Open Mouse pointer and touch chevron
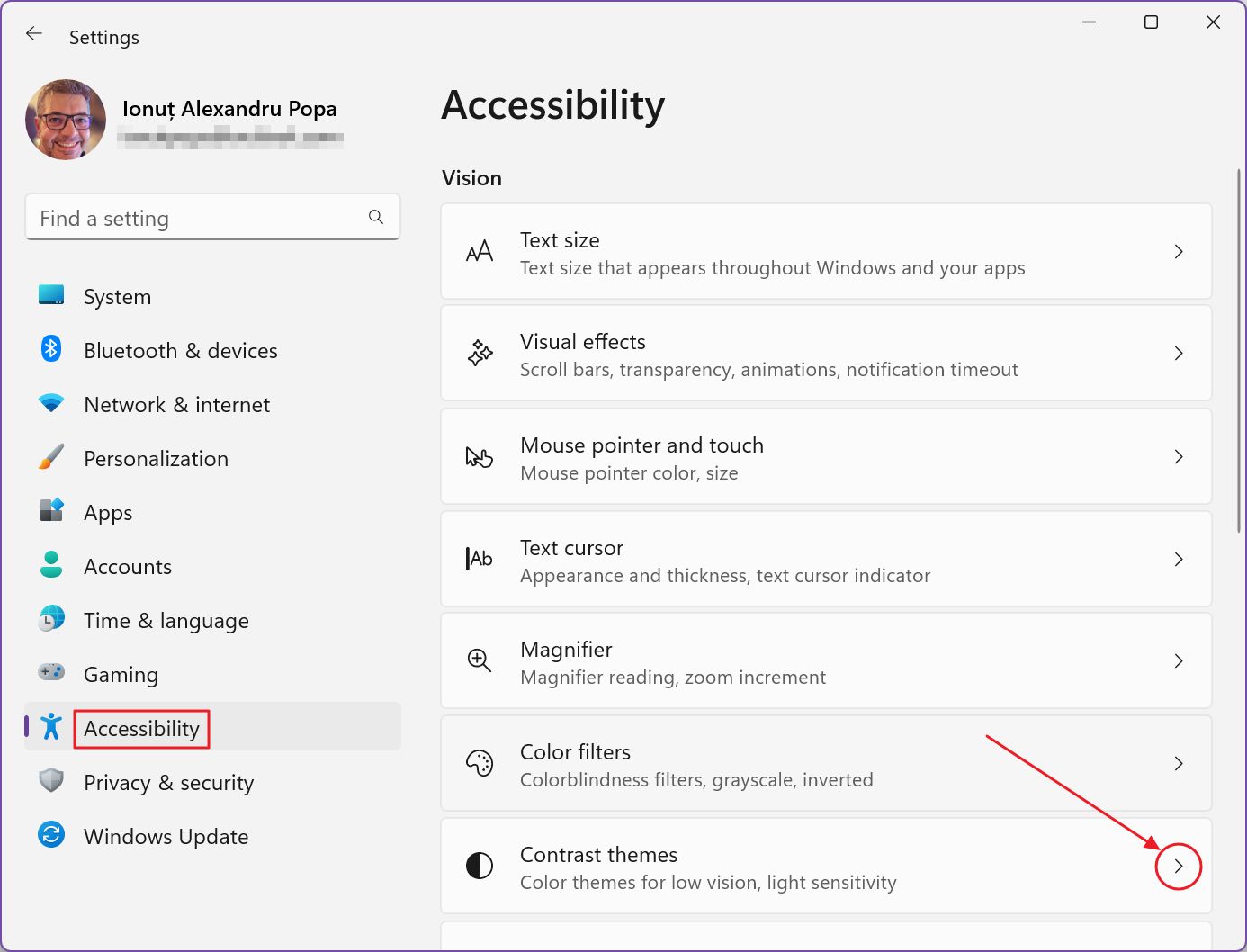Viewport: 1247px width, 952px height. point(1179,456)
